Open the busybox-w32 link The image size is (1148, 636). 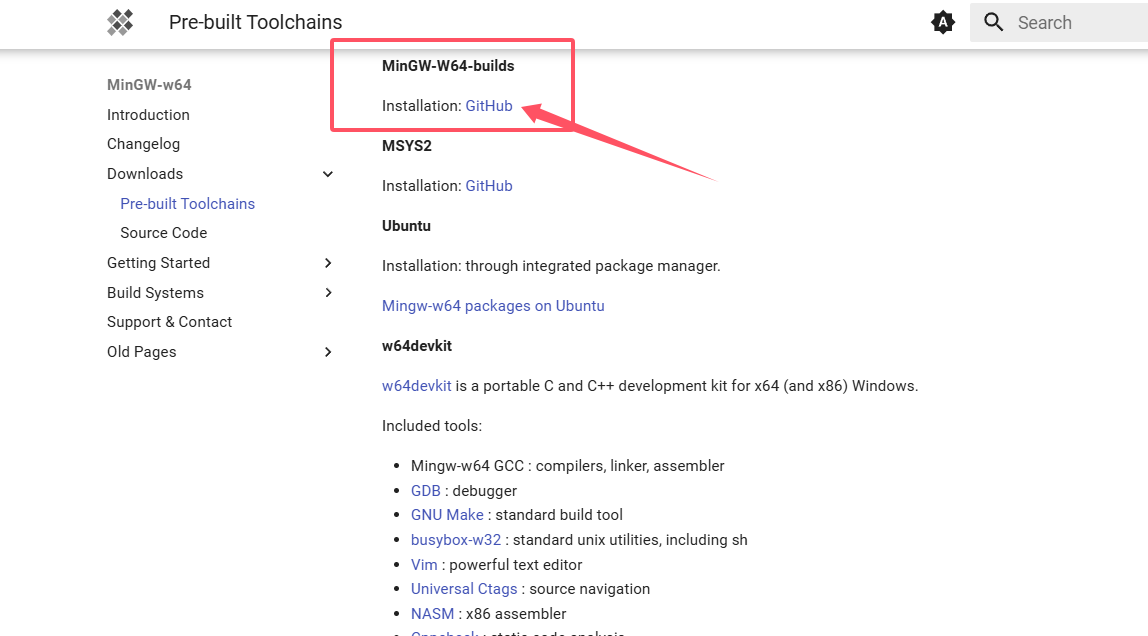[x=455, y=540]
